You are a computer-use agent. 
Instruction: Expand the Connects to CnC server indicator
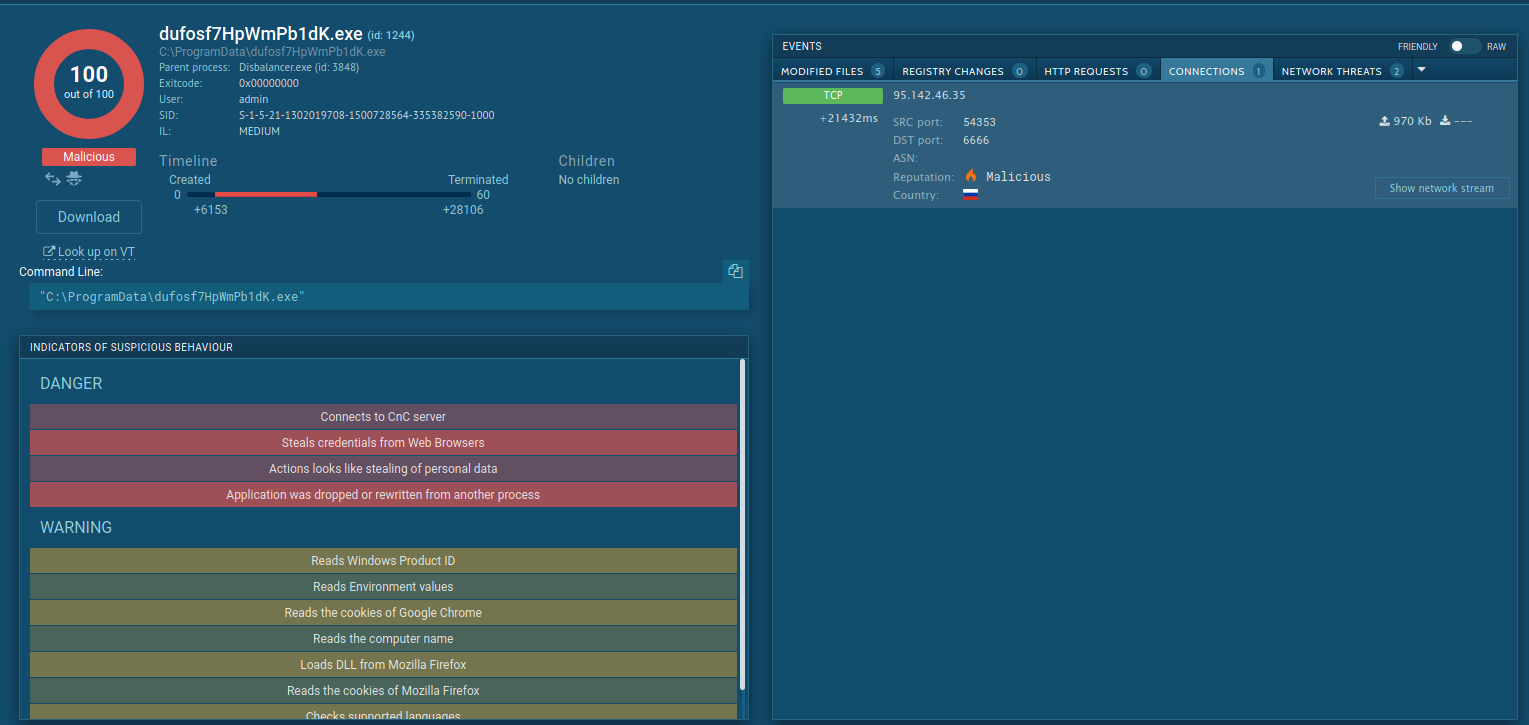(x=383, y=417)
